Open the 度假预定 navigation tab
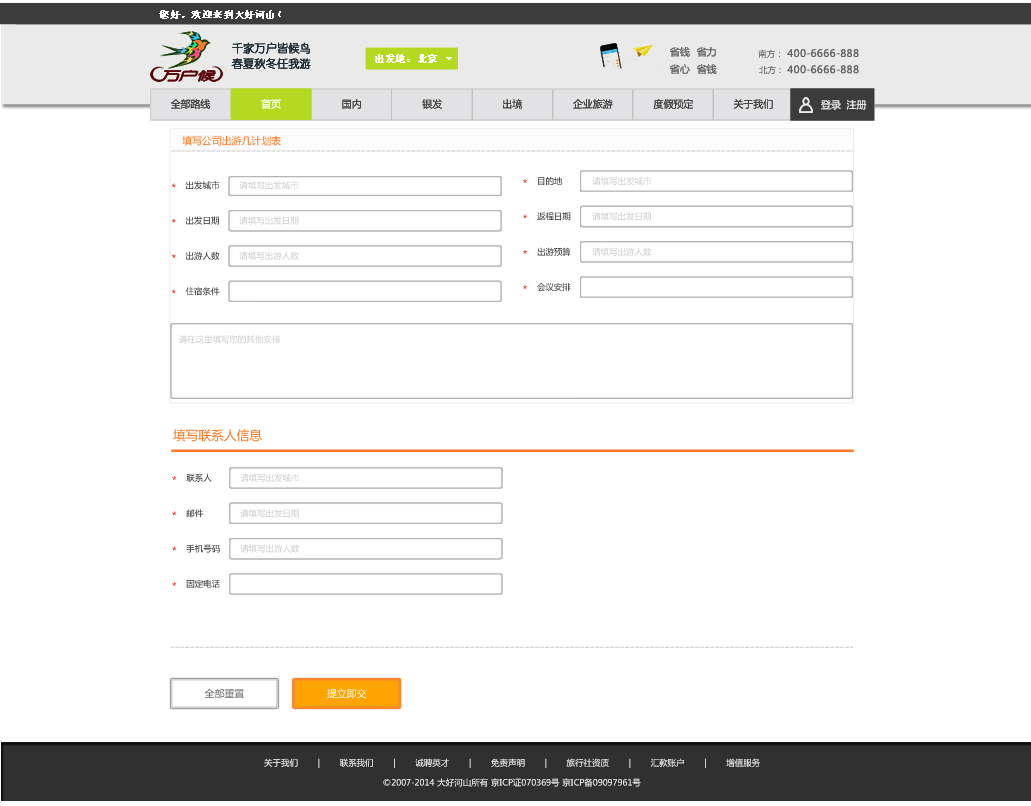The height and width of the screenshot is (806, 1031). pos(673,105)
